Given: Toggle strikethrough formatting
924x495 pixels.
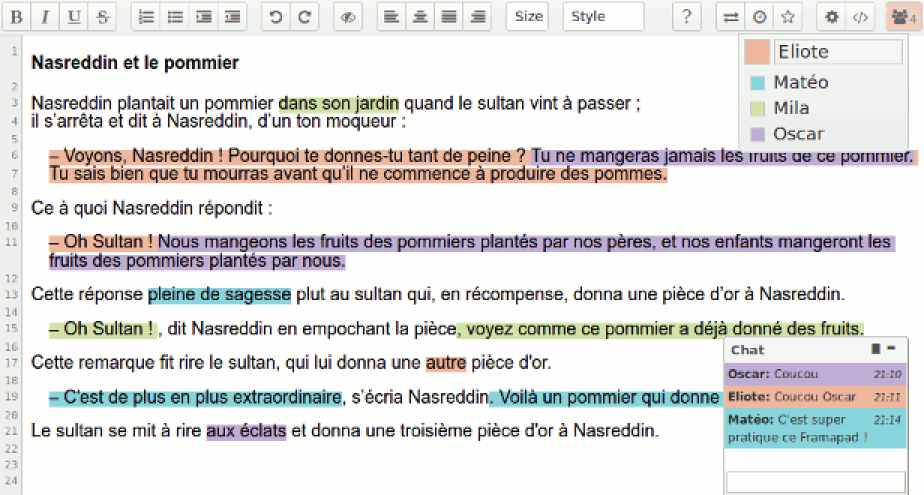Looking at the screenshot, I should 103,17.
